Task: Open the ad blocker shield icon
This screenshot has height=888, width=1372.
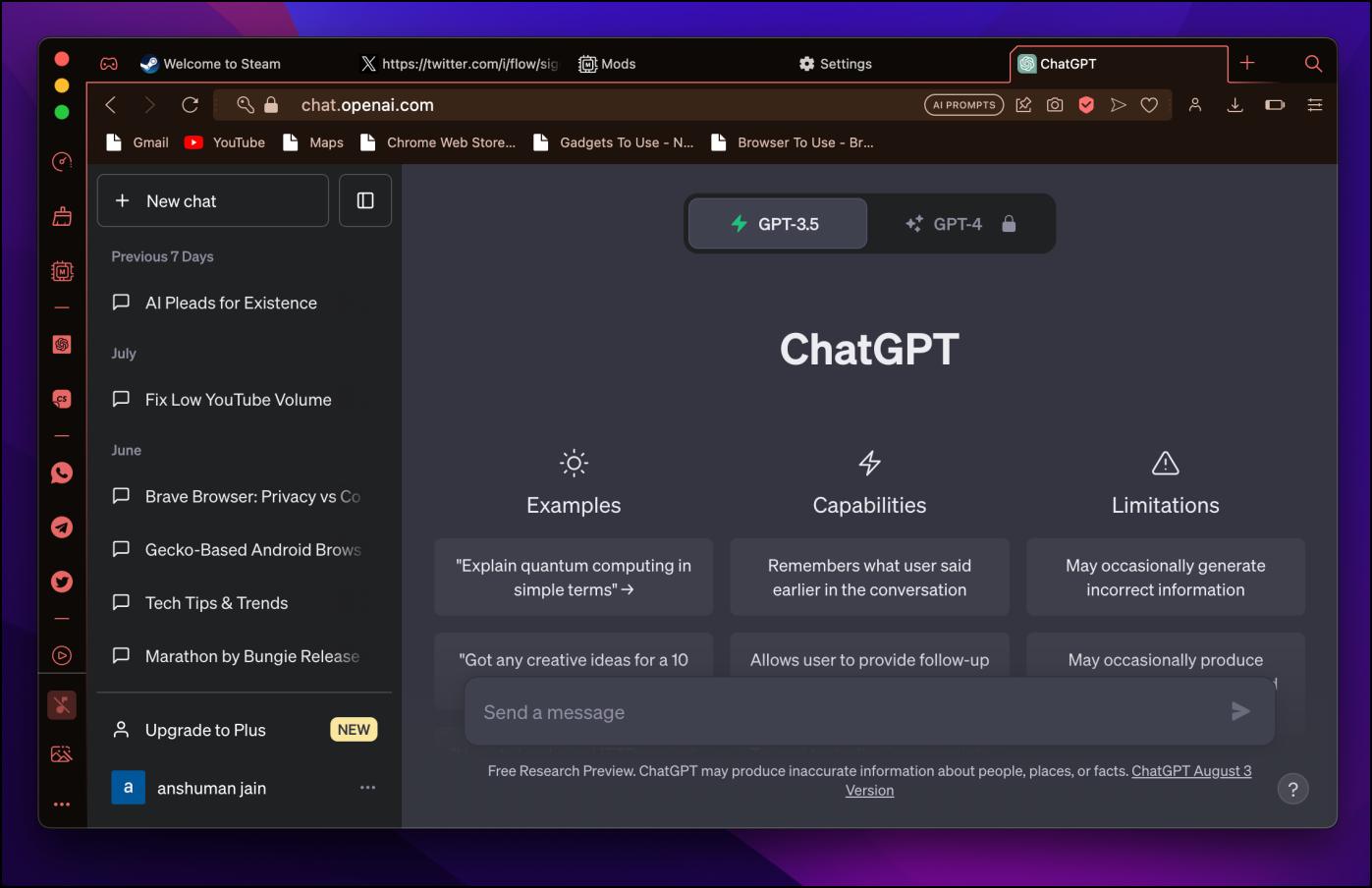Action: point(1086,105)
